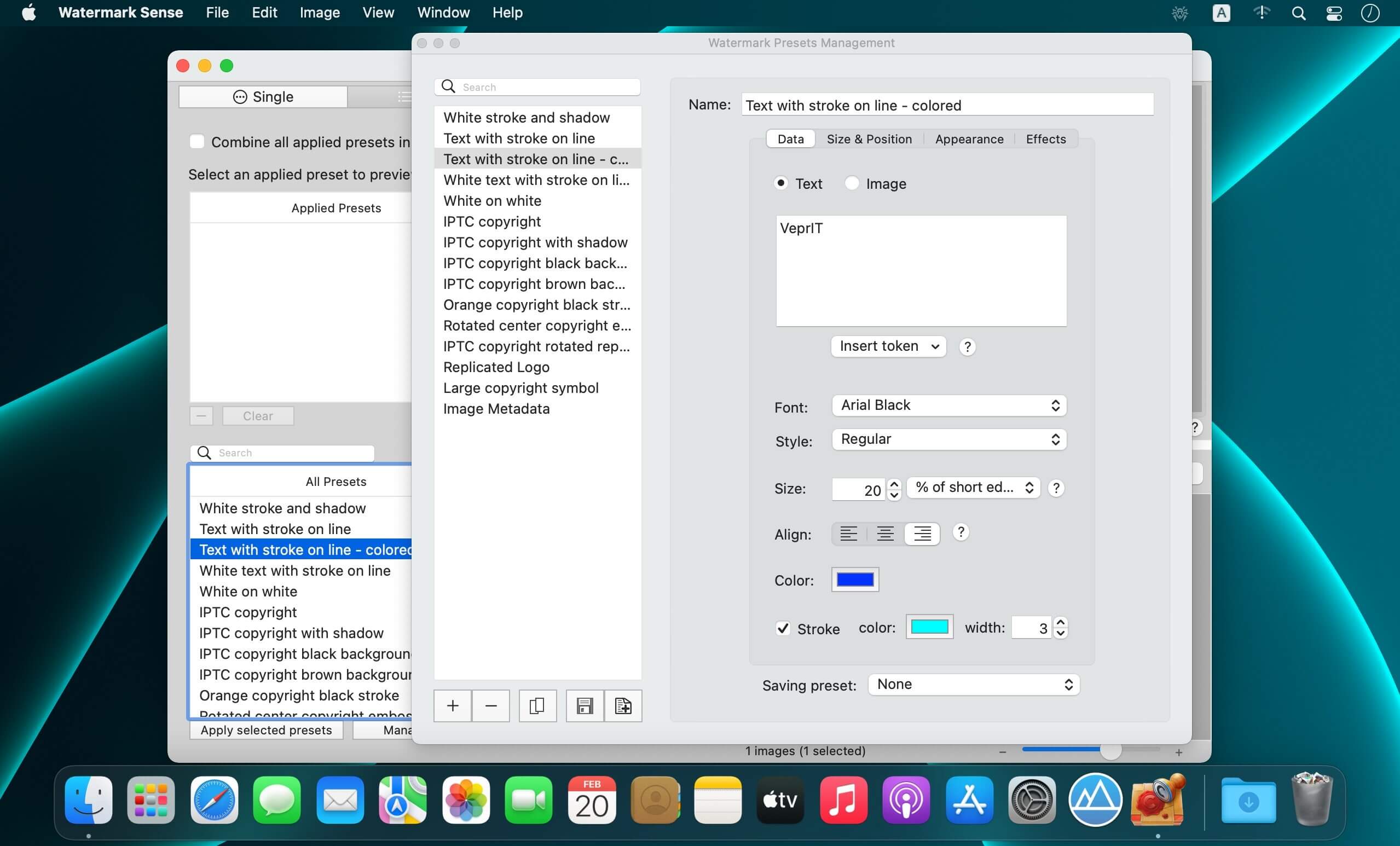Screen dimensions: 1400x846
Task: Open the Trash in the Dock
Action: pos(1311,798)
